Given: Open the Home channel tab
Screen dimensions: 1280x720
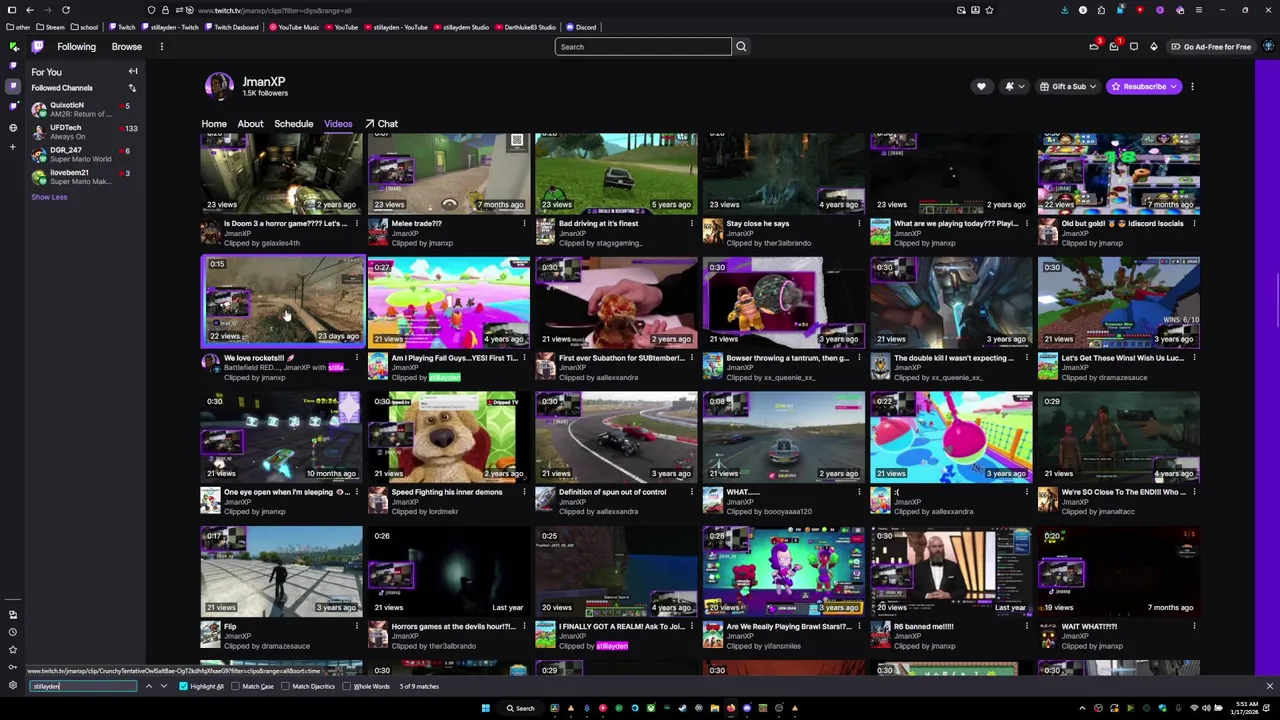Looking at the screenshot, I should [x=214, y=124].
